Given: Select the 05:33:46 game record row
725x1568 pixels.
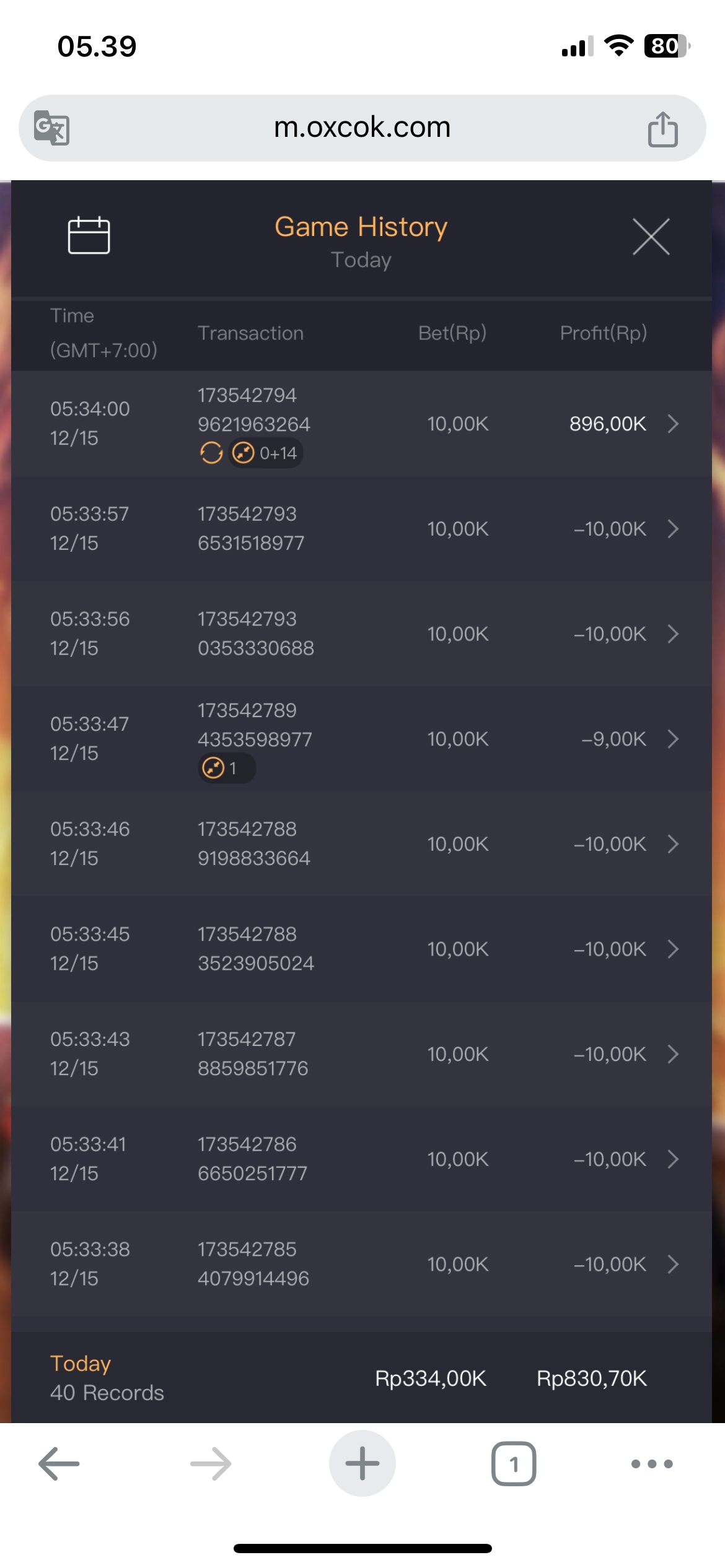Looking at the screenshot, I should click(x=361, y=843).
